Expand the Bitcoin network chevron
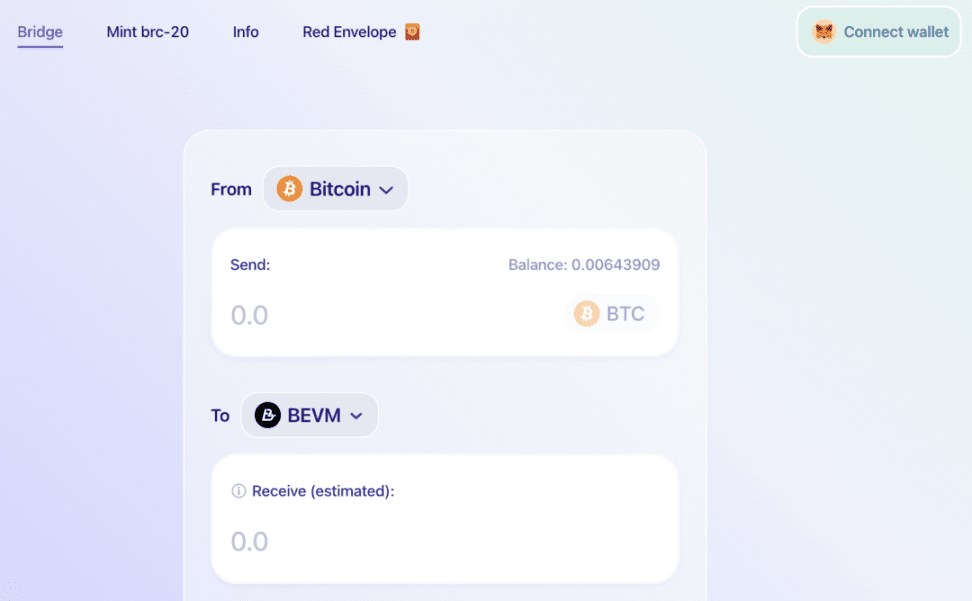 [386, 190]
